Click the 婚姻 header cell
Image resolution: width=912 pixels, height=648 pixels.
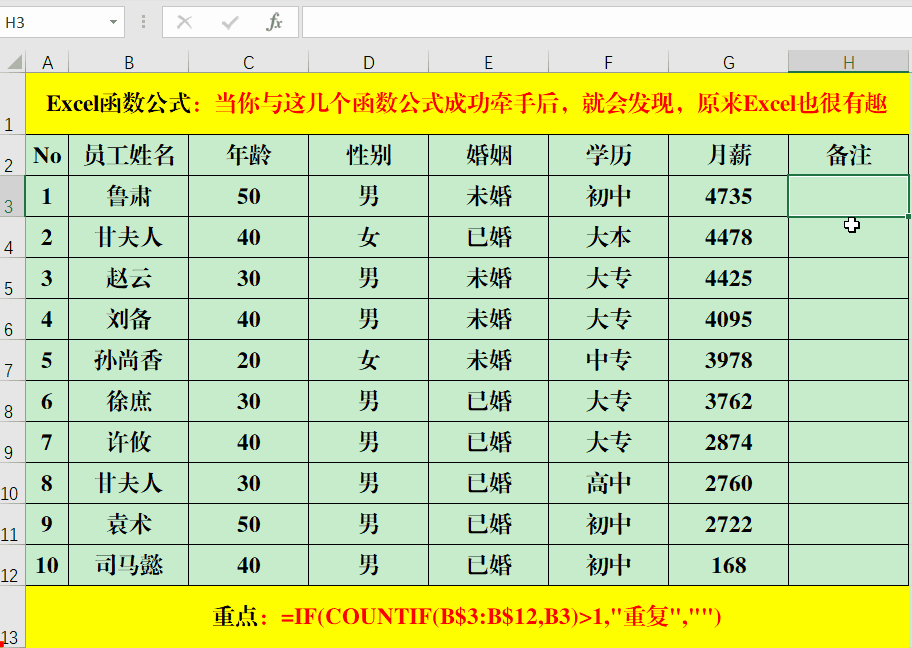tap(488, 155)
